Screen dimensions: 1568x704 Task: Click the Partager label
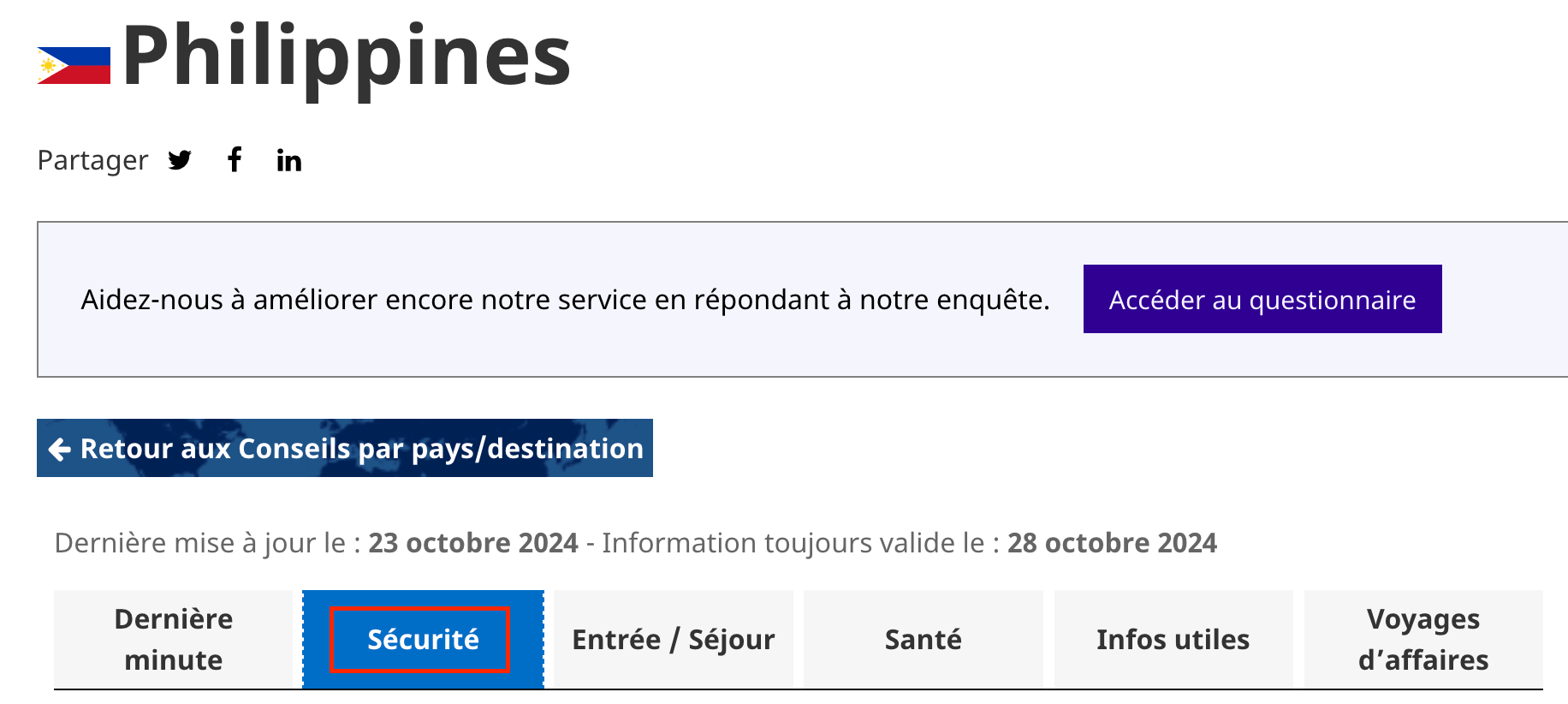92,160
